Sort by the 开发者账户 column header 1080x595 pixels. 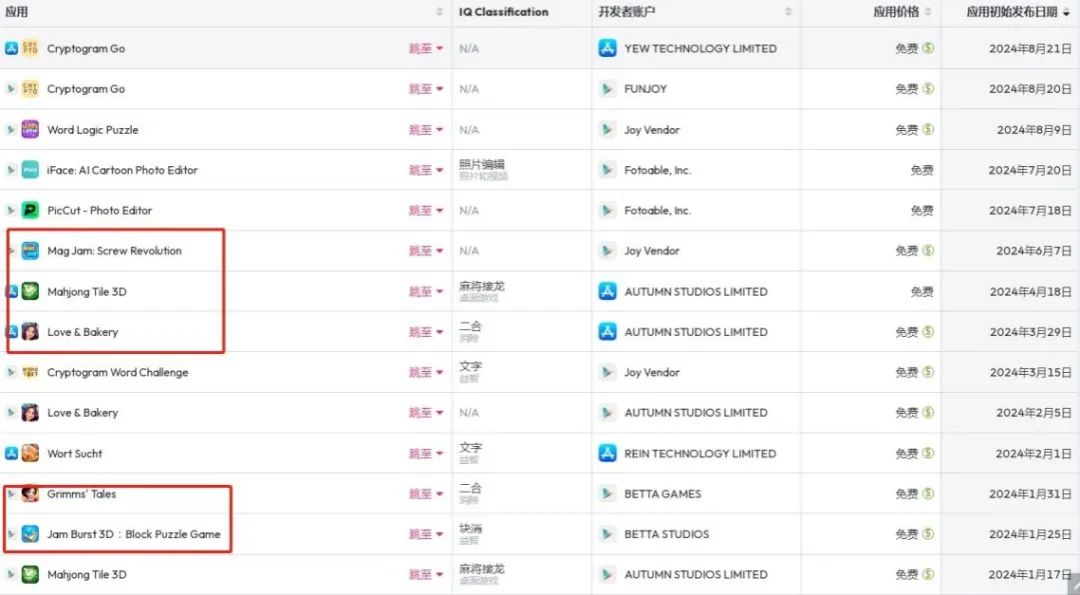pyautogui.click(x=626, y=12)
